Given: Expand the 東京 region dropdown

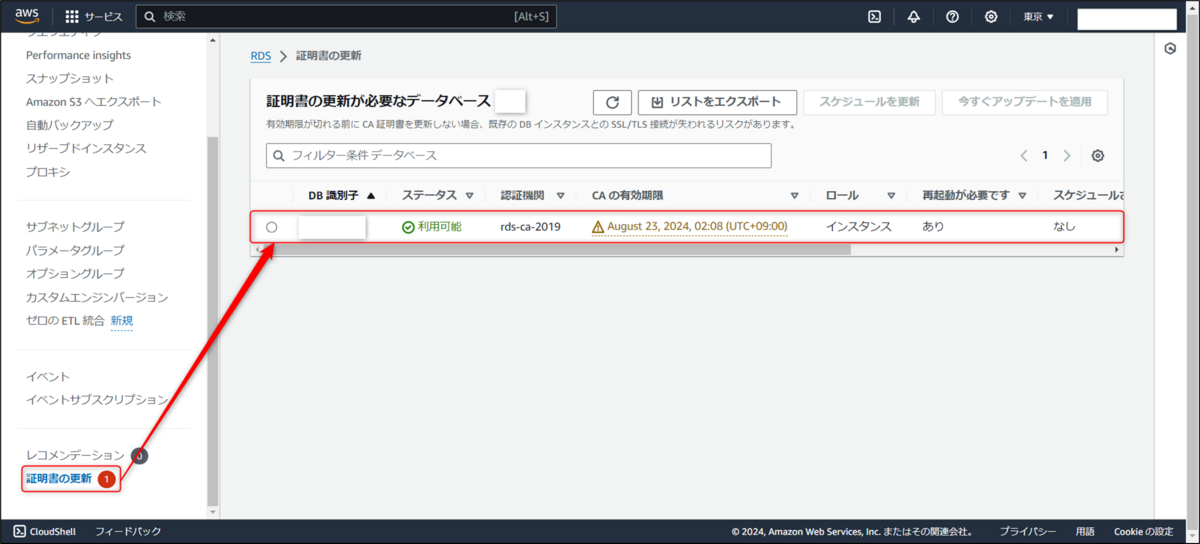Looking at the screenshot, I should tap(1039, 17).
